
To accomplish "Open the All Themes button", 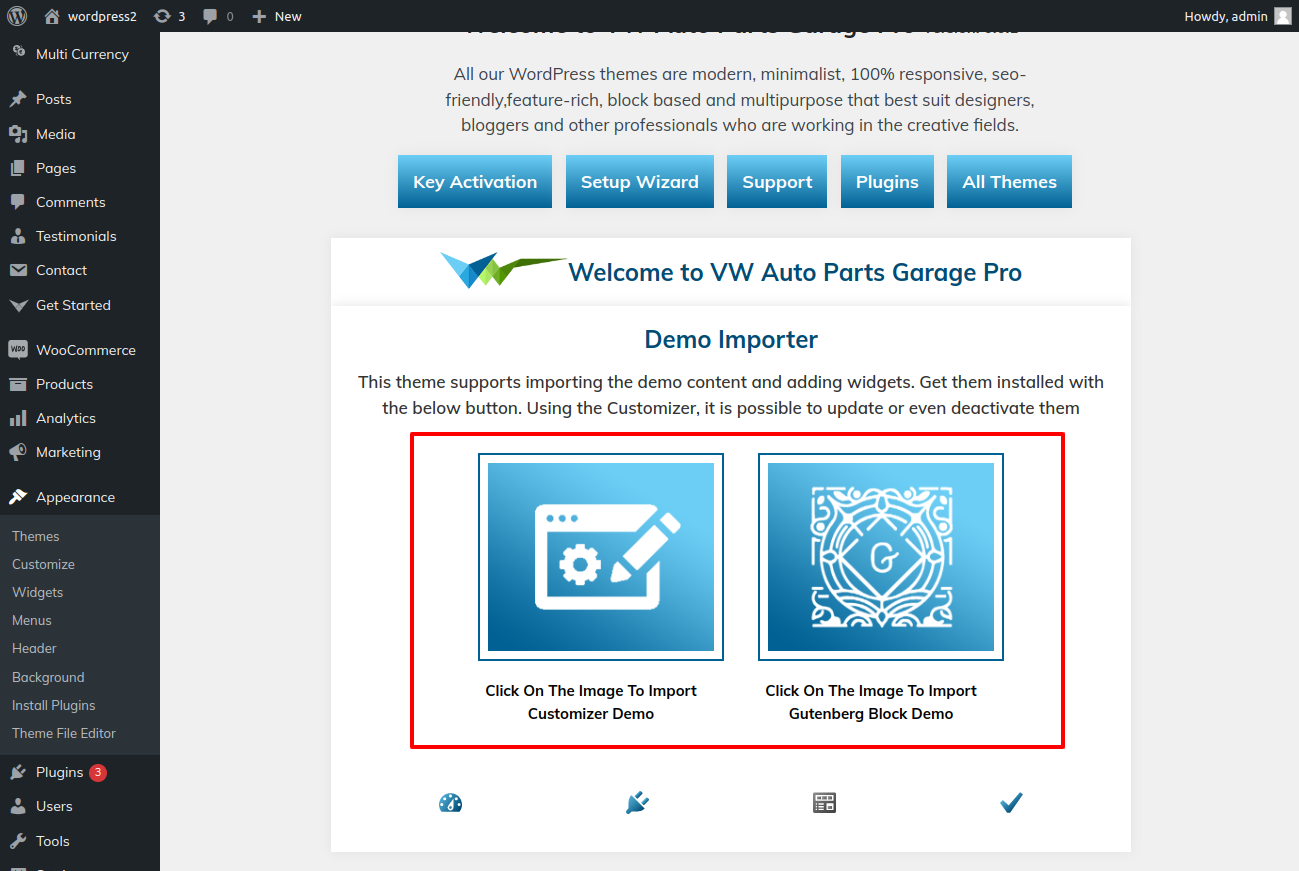I will click(1009, 182).
